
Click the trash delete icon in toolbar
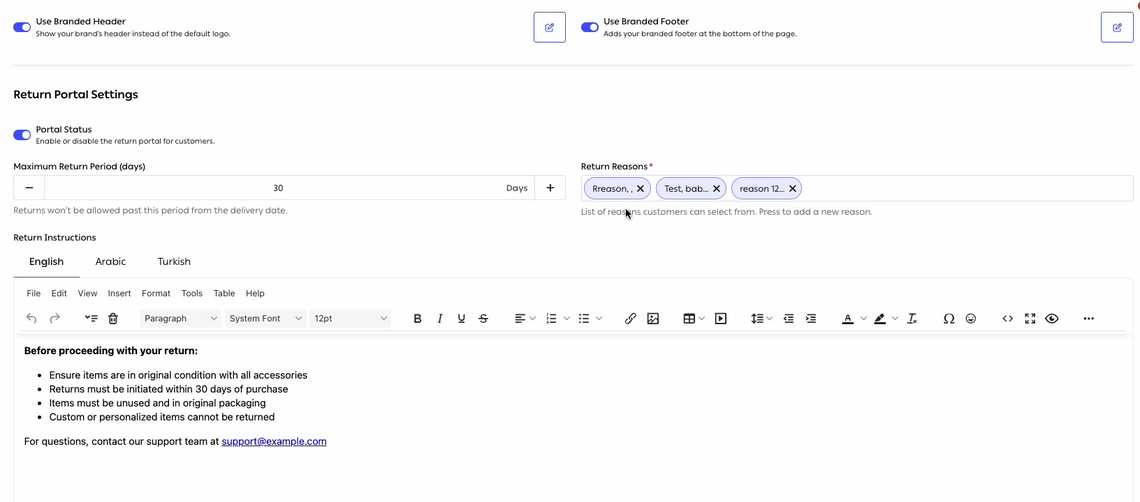pyautogui.click(x=113, y=319)
